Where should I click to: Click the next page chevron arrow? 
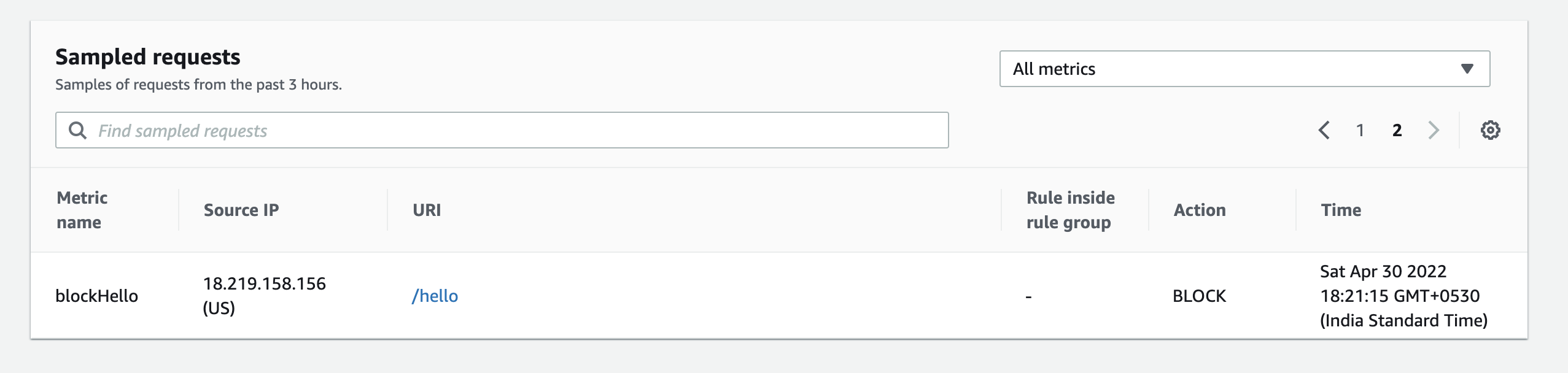(x=1435, y=129)
